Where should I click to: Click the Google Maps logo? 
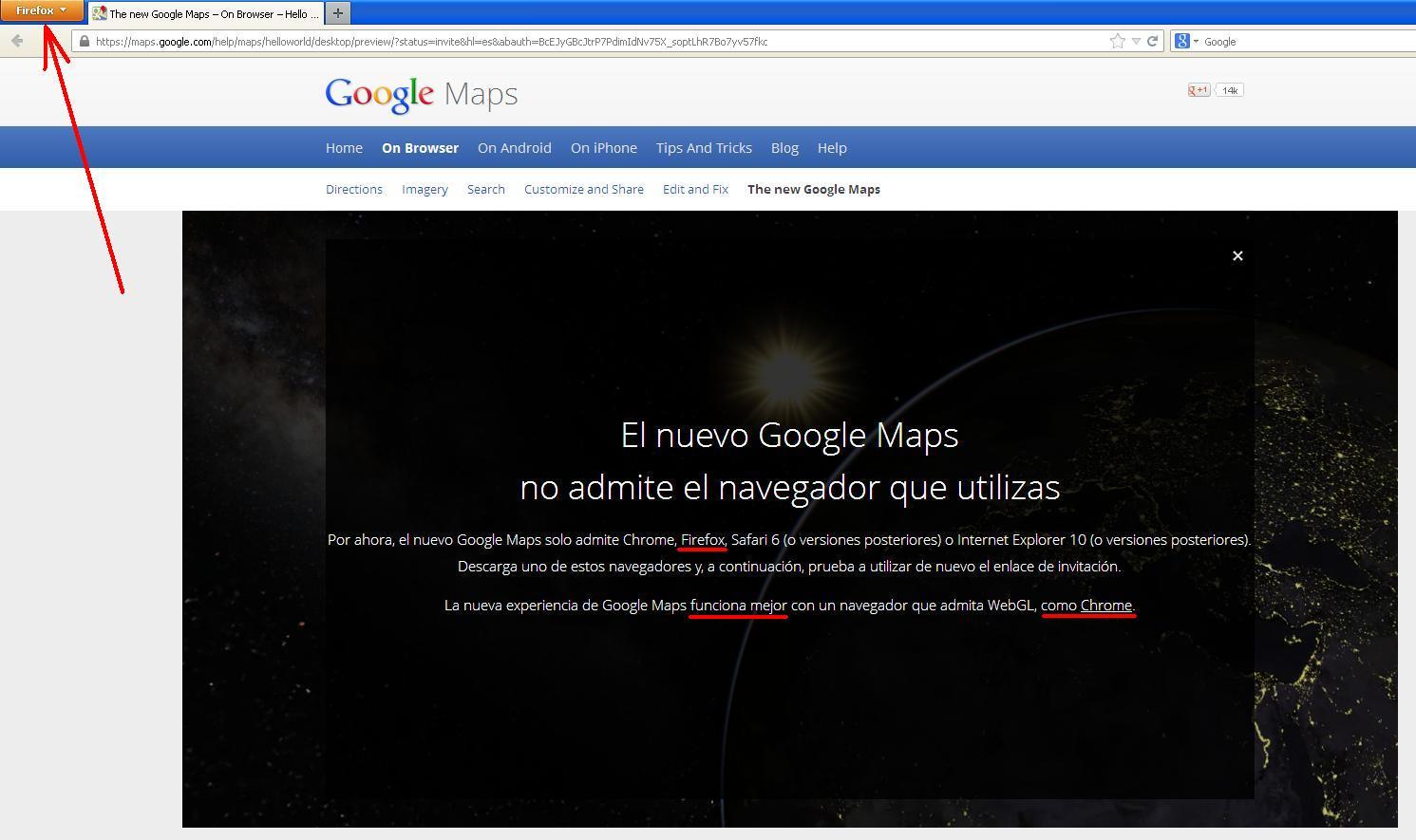click(421, 93)
